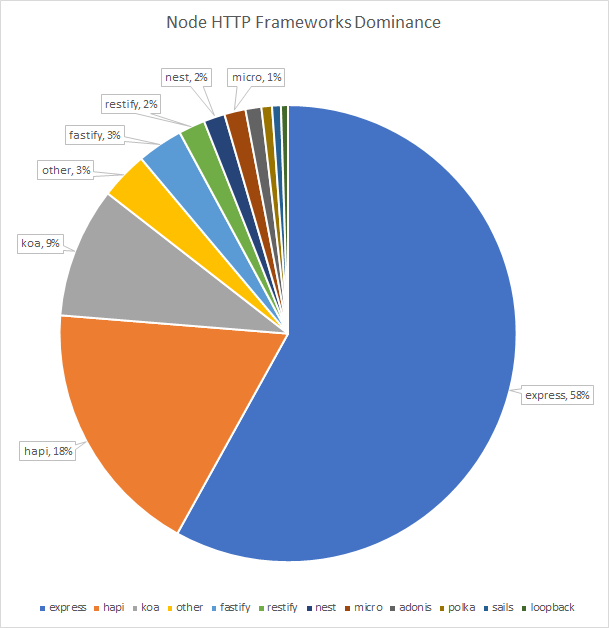The width and height of the screenshot is (609, 628).
Task: Click the express, 58% data label
Action: pyautogui.click(x=557, y=395)
